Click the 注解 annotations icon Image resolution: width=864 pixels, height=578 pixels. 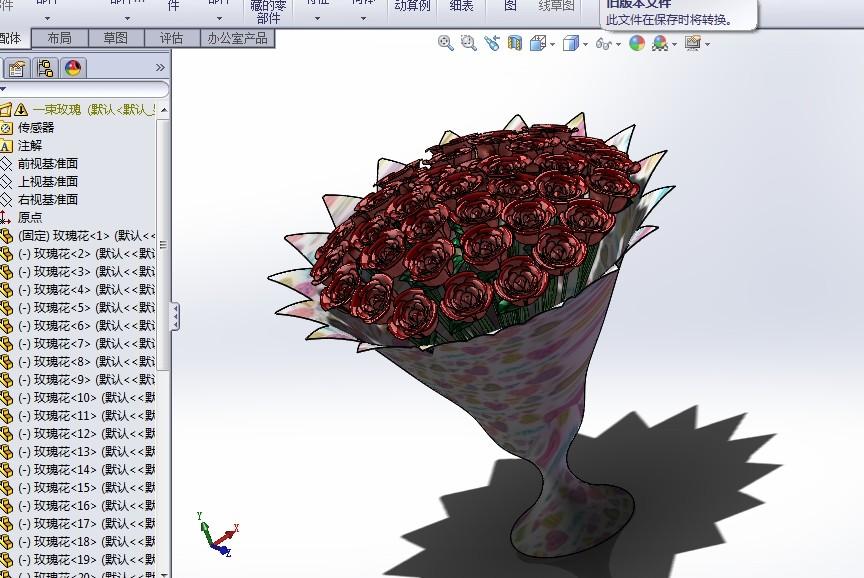tap(6, 145)
